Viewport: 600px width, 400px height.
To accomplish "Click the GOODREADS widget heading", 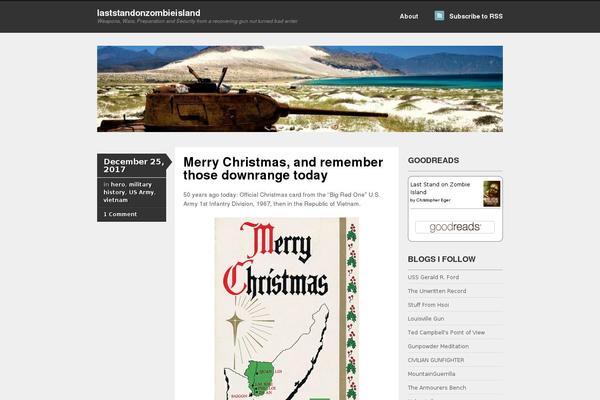I will click(433, 160).
